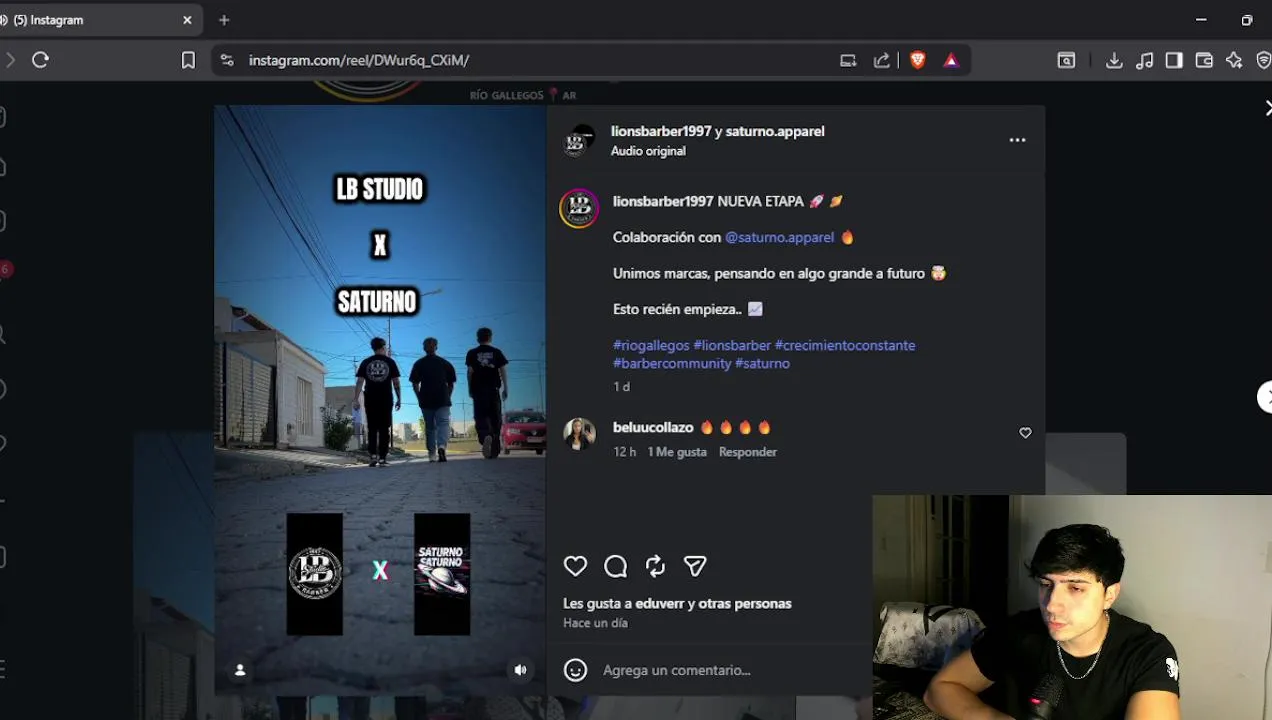Open the Brave Wallet icon
Viewport: 1272px width, 720px height.
(x=1204, y=60)
